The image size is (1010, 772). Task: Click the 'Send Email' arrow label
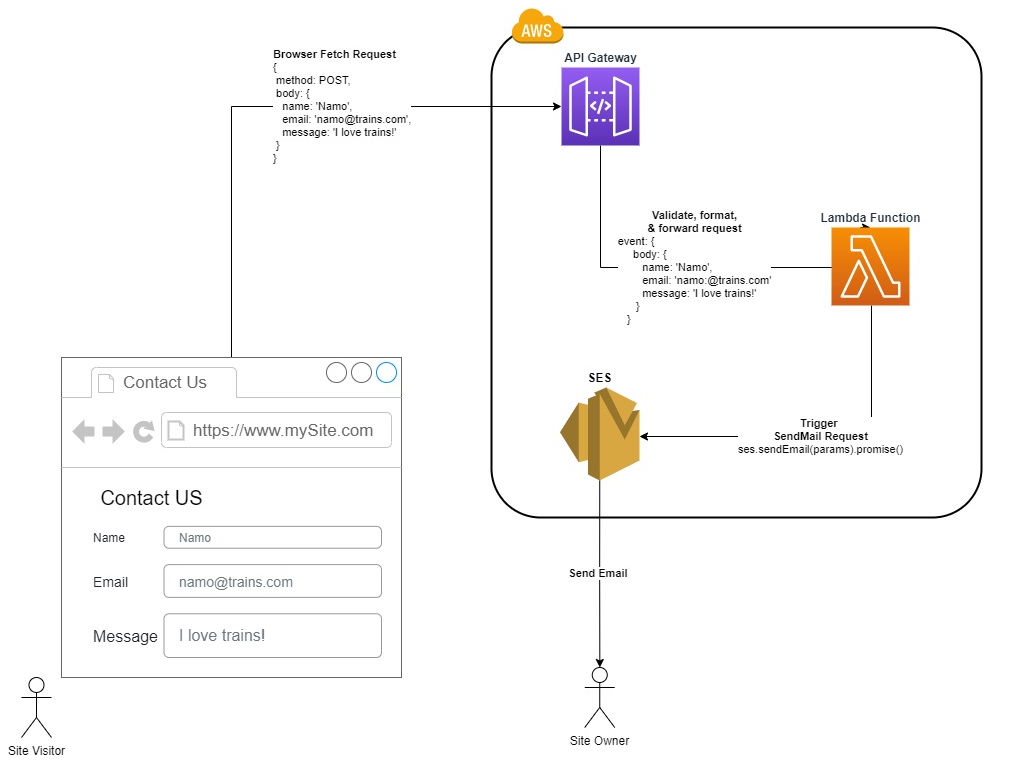click(598, 573)
